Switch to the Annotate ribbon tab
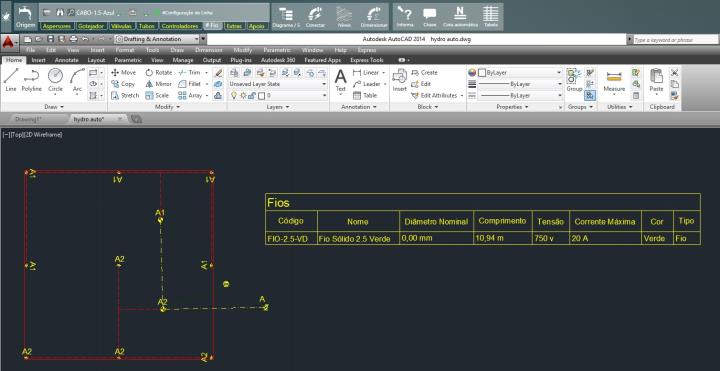 [x=66, y=60]
